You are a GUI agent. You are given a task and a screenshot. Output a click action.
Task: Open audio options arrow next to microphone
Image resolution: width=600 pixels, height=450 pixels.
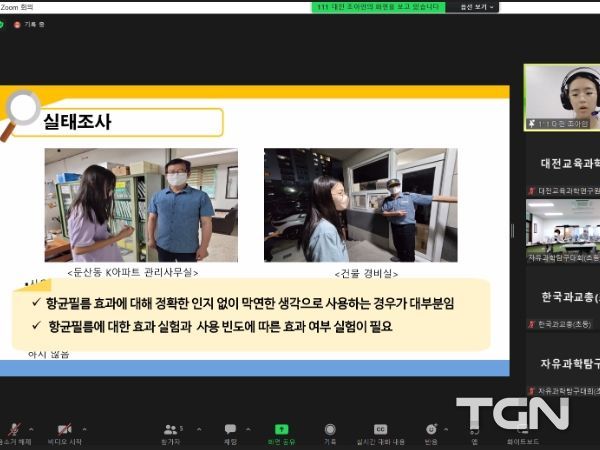point(31,429)
